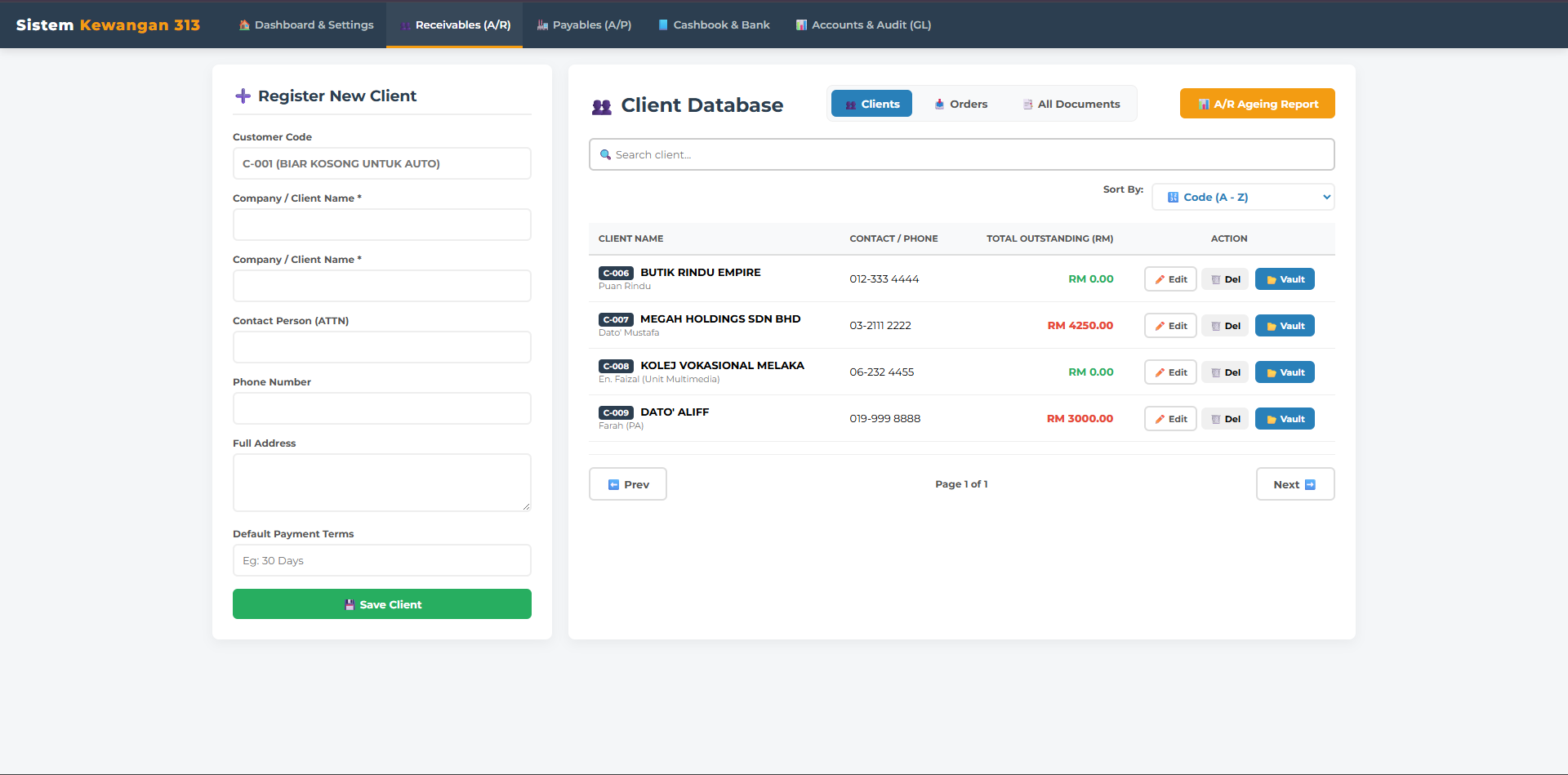Switch to the Orders view
Screen dimensions: 1568x775
point(961,103)
